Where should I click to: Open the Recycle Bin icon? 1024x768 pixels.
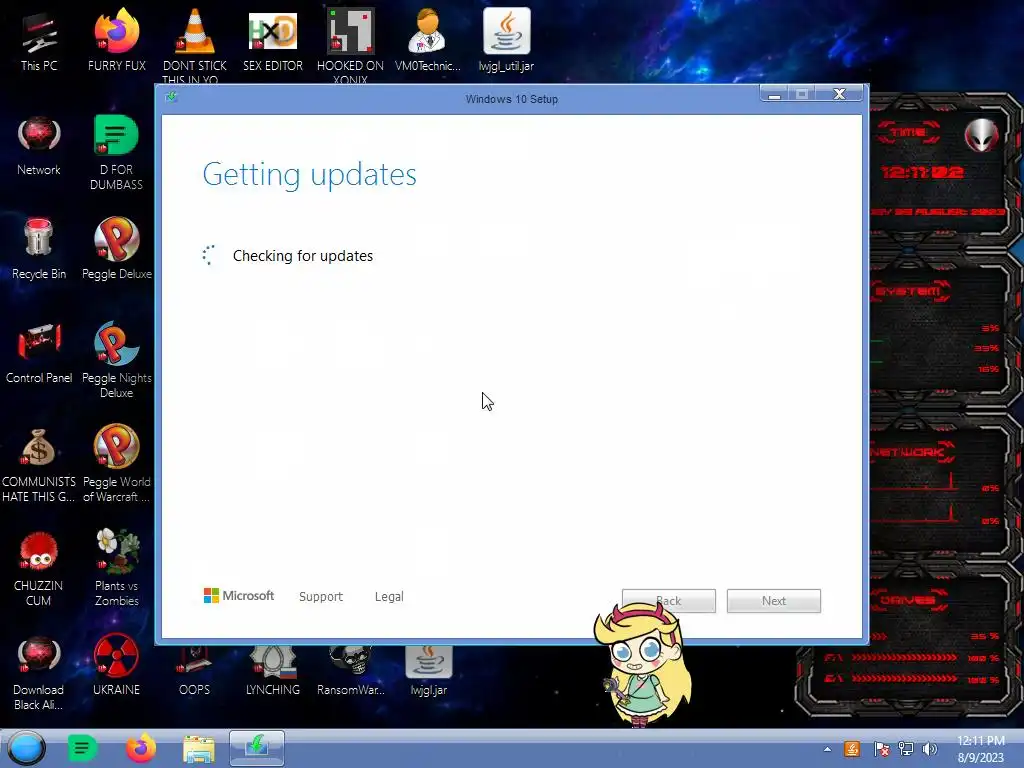pyautogui.click(x=39, y=248)
